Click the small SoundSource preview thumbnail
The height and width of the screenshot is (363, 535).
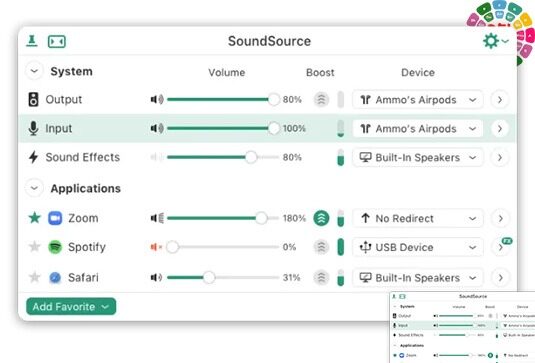(x=462, y=327)
